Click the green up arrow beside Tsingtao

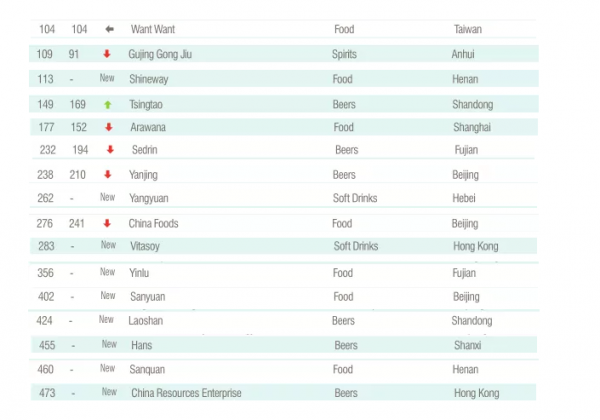pos(107,104)
